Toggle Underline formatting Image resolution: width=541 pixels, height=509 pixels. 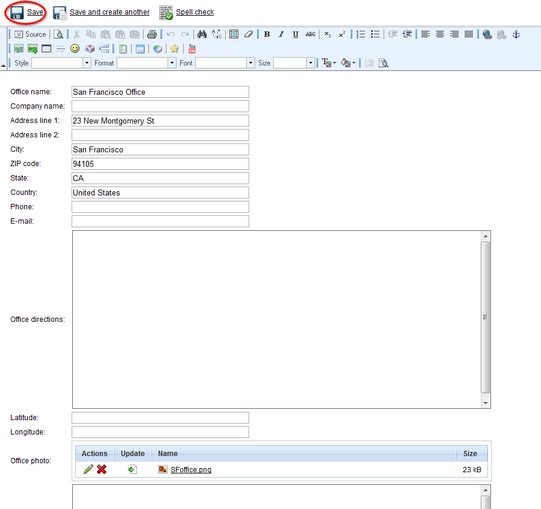pyautogui.click(x=295, y=34)
